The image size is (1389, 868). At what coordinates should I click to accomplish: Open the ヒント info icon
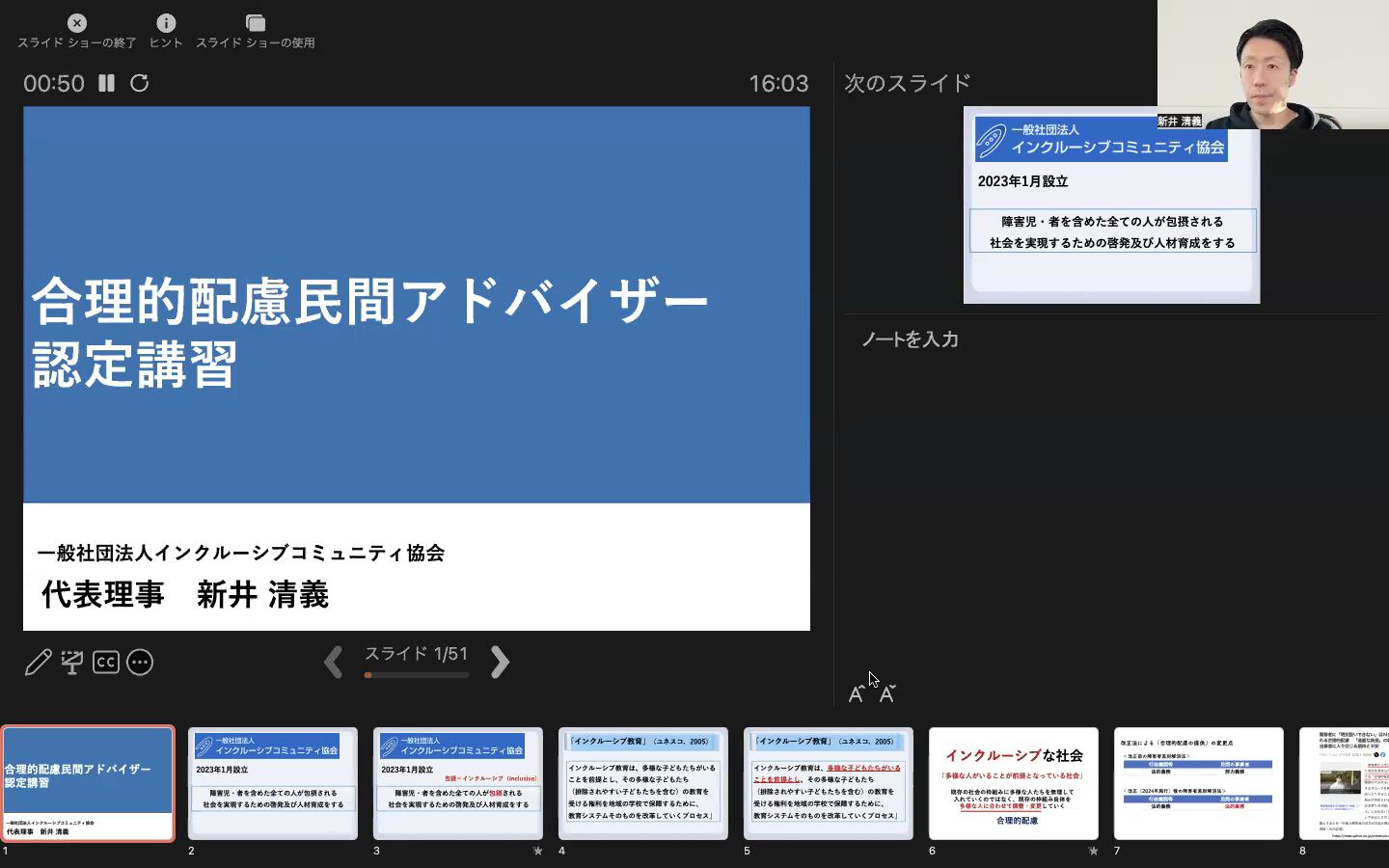click(166, 23)
